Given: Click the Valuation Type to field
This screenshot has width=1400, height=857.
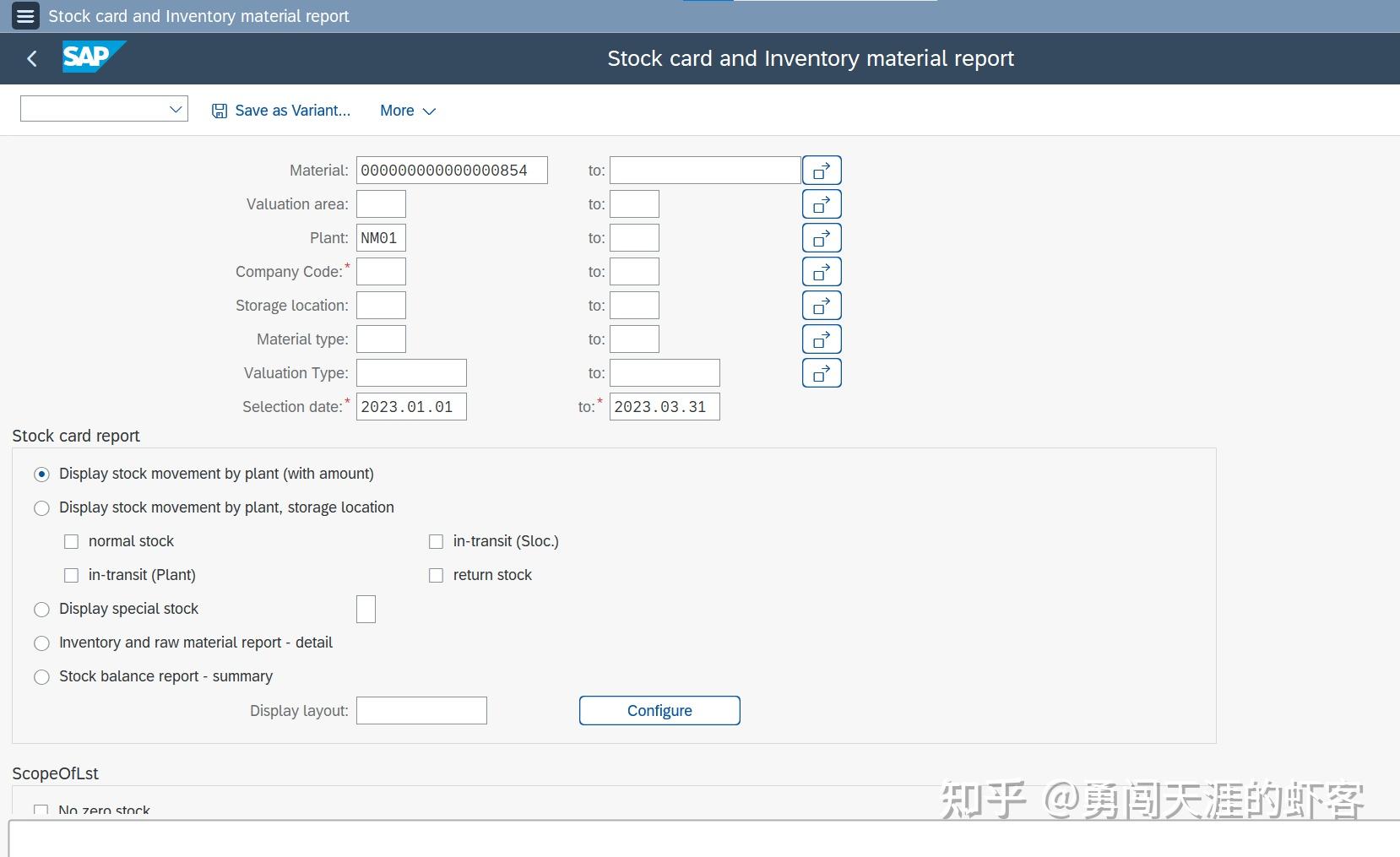Looking at the screenshot, I should tap(665, 373).
